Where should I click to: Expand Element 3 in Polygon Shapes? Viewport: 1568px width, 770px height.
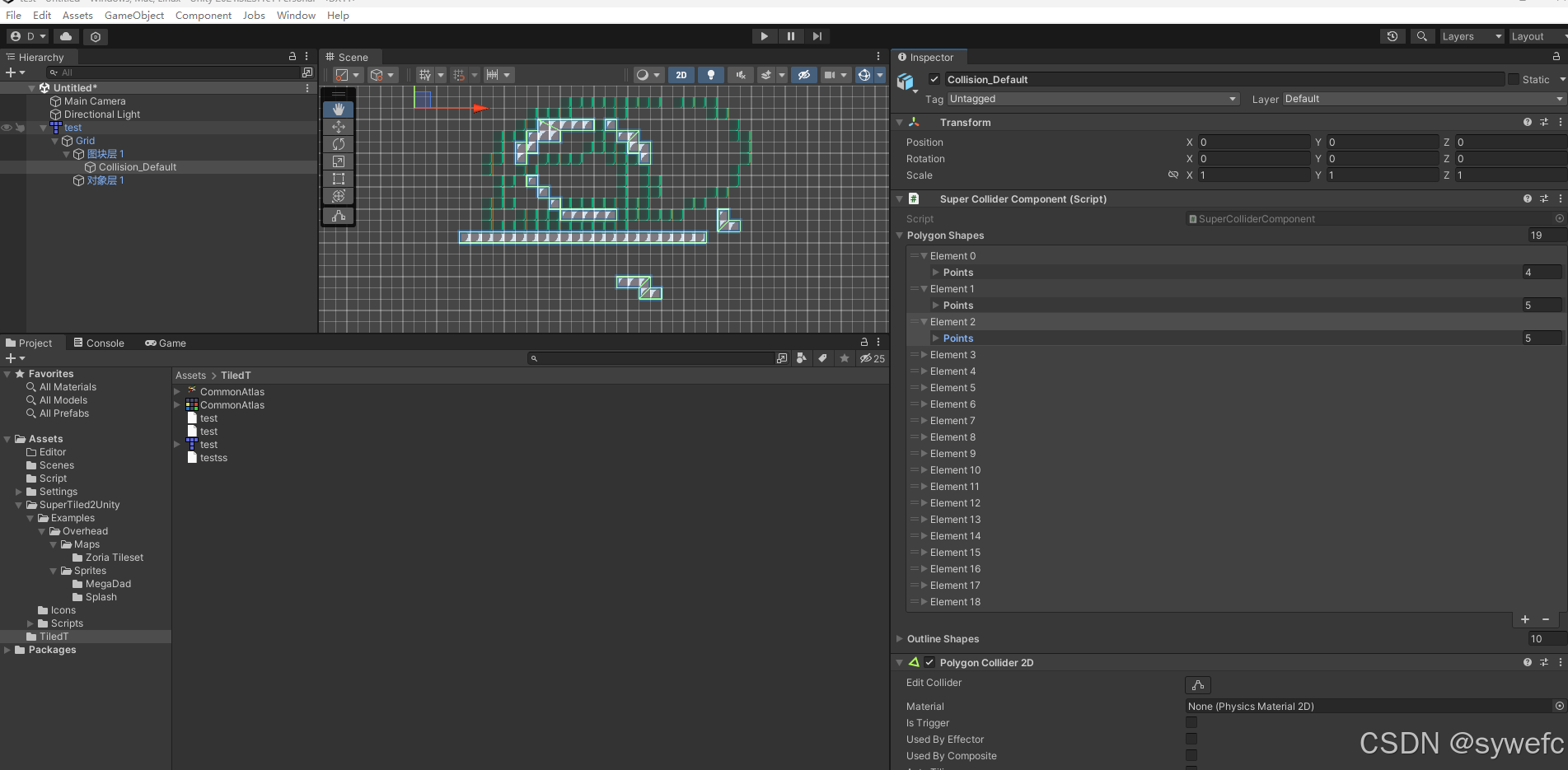pyautogui.click(x=924, y=355)
